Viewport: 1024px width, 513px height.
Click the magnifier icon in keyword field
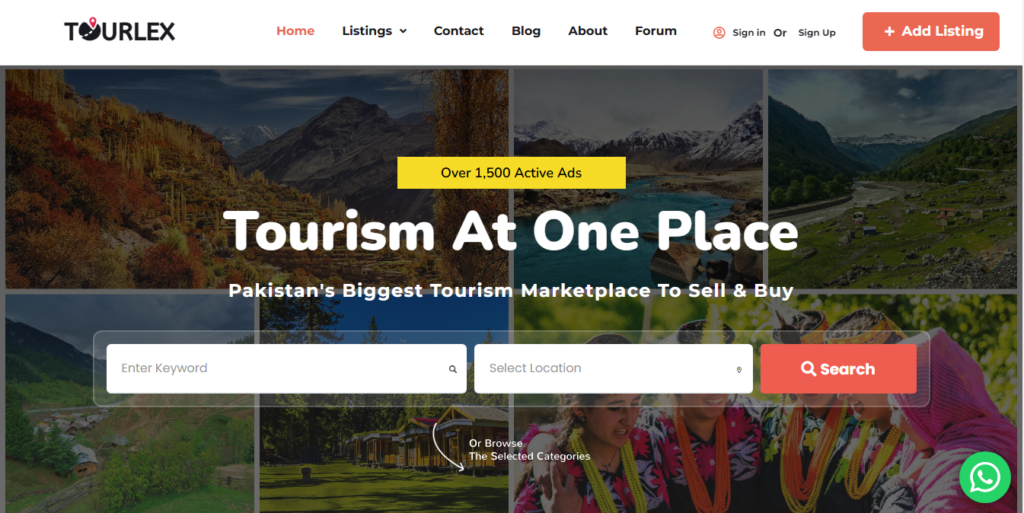(x=453, y=369)
